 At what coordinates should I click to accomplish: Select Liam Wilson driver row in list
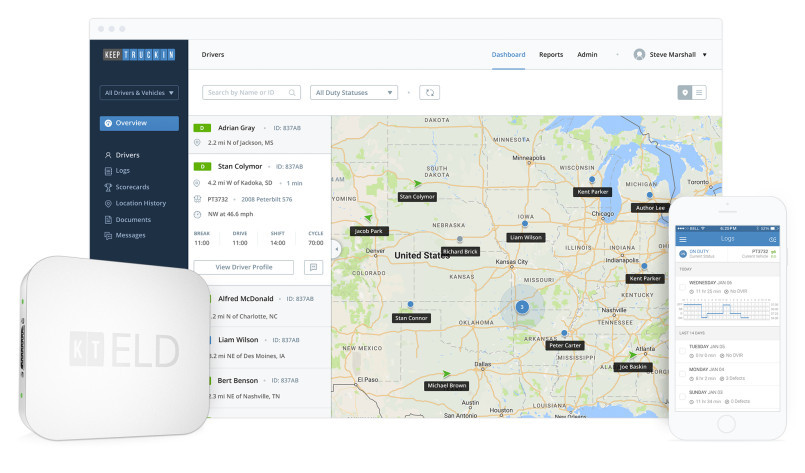[x=269, y=347]
